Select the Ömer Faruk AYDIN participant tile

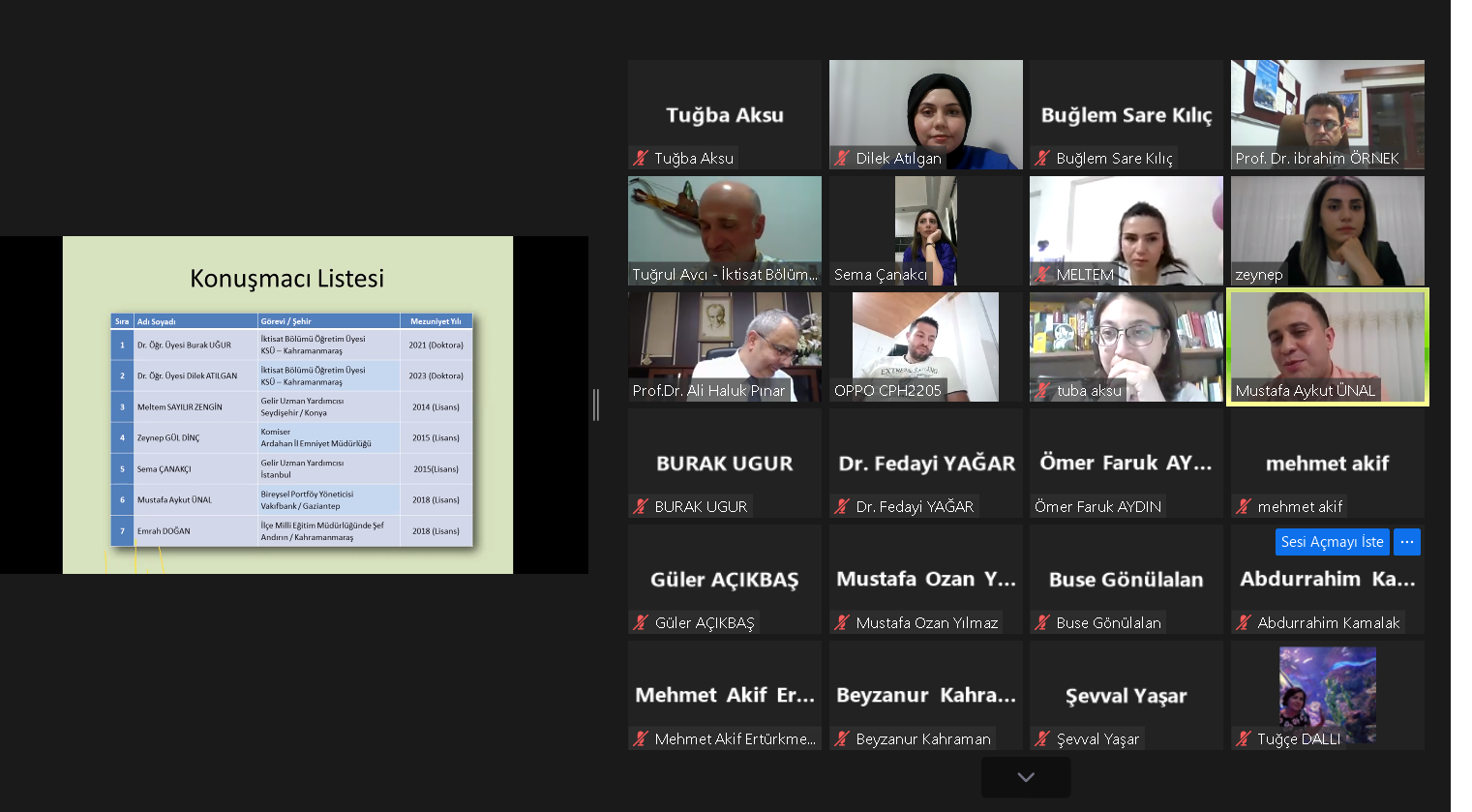[1126, 463]
